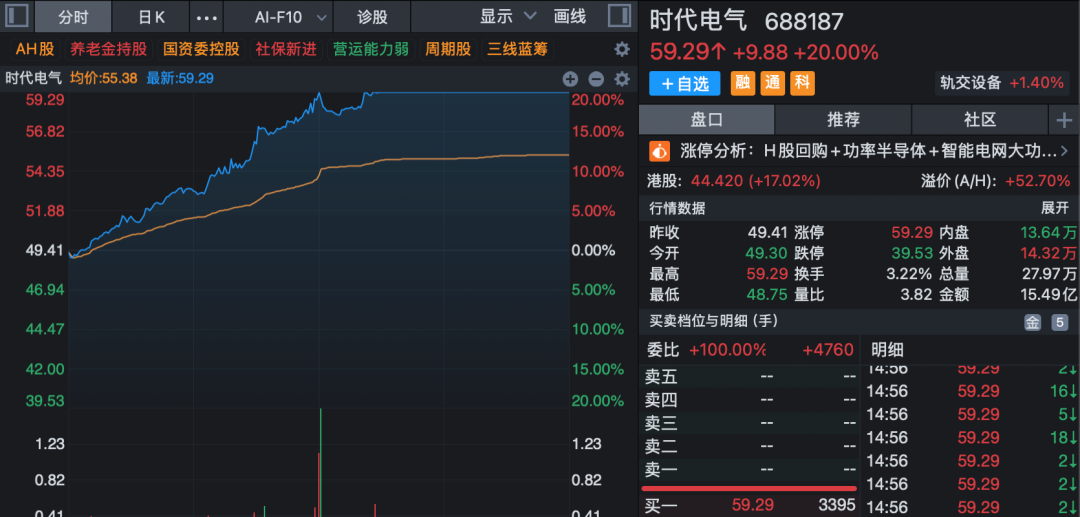Click the 5 levels badge
The image size is (1080, 517).
click(1059, 322)
